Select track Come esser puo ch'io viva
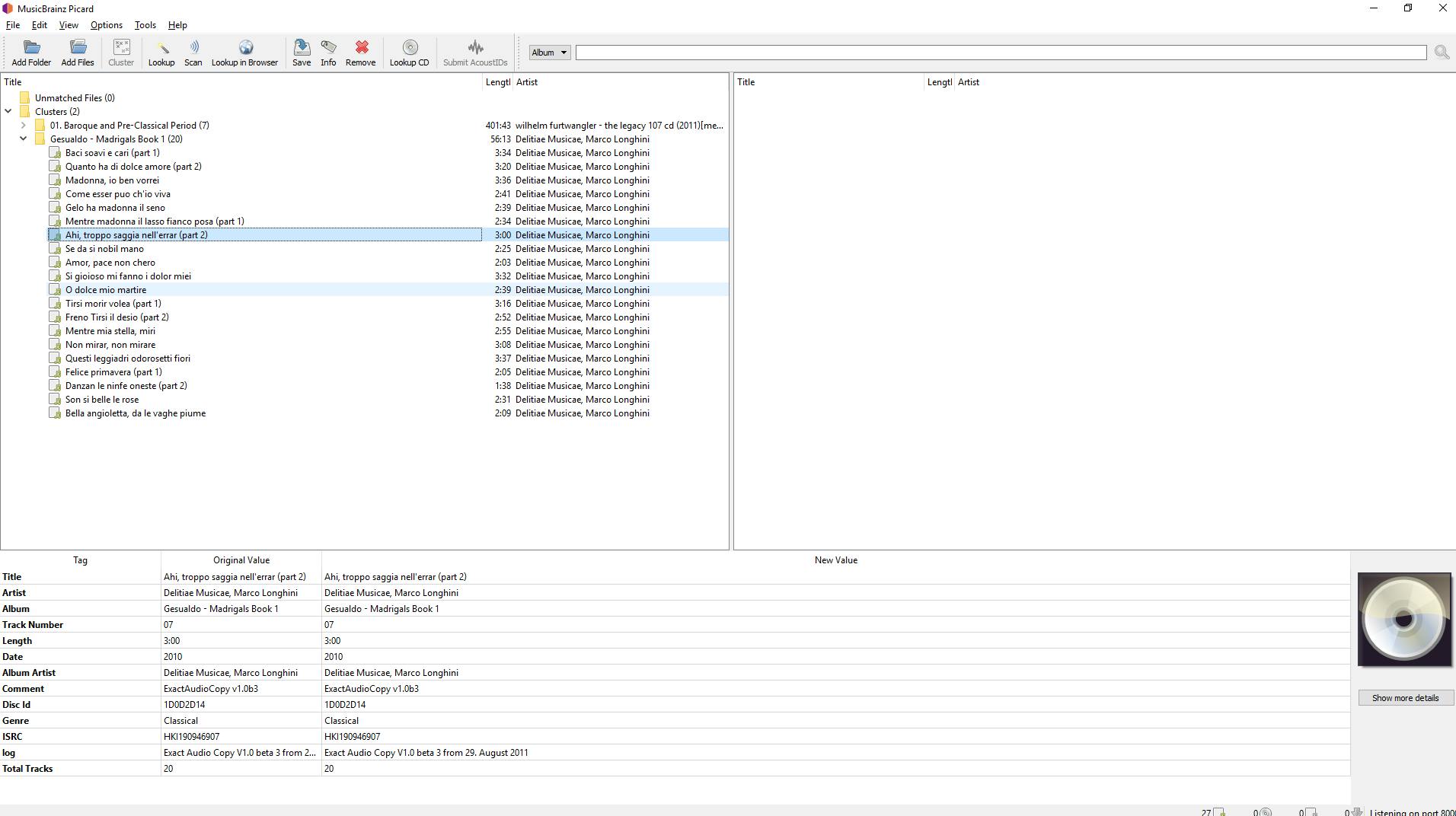The width and height of the screenshot is (1456, 816). pyautogui.click(x=118, y=193)
